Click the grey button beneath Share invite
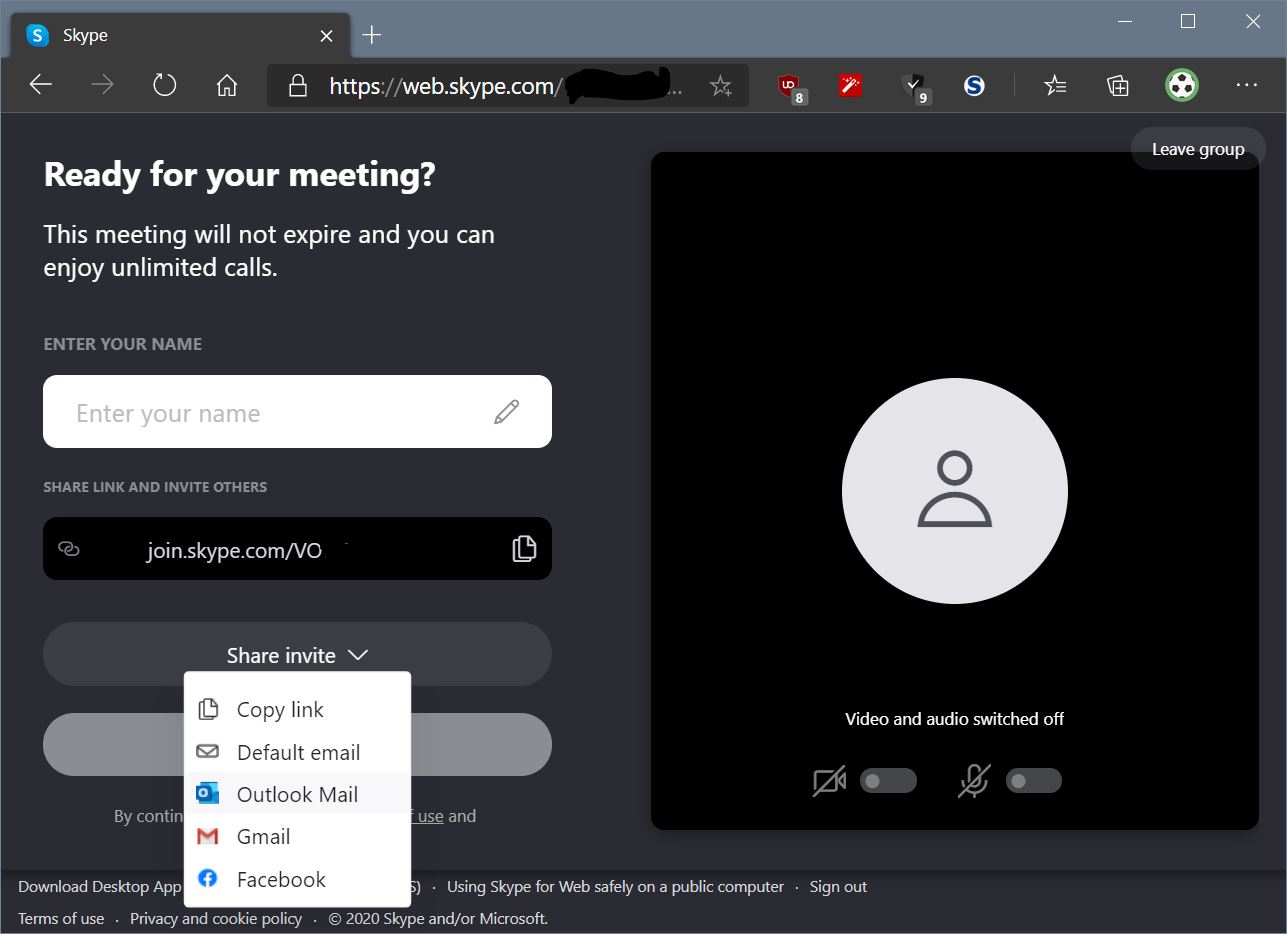1287x934 pixels. (x=297, y=744)
